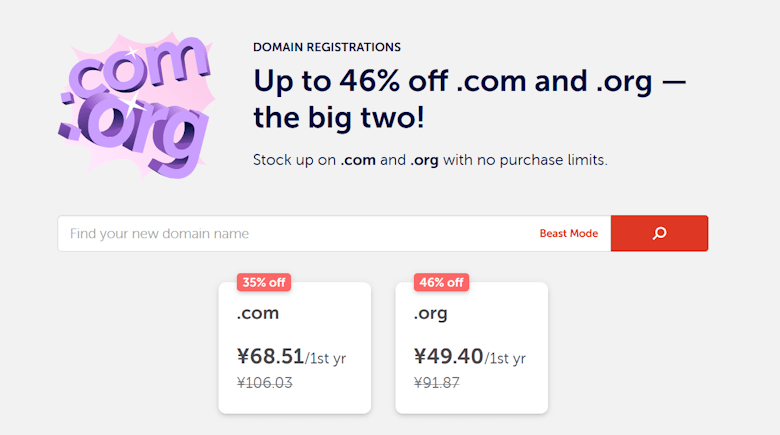Click the crossed-out ¥91.87 price

(437, 383)
